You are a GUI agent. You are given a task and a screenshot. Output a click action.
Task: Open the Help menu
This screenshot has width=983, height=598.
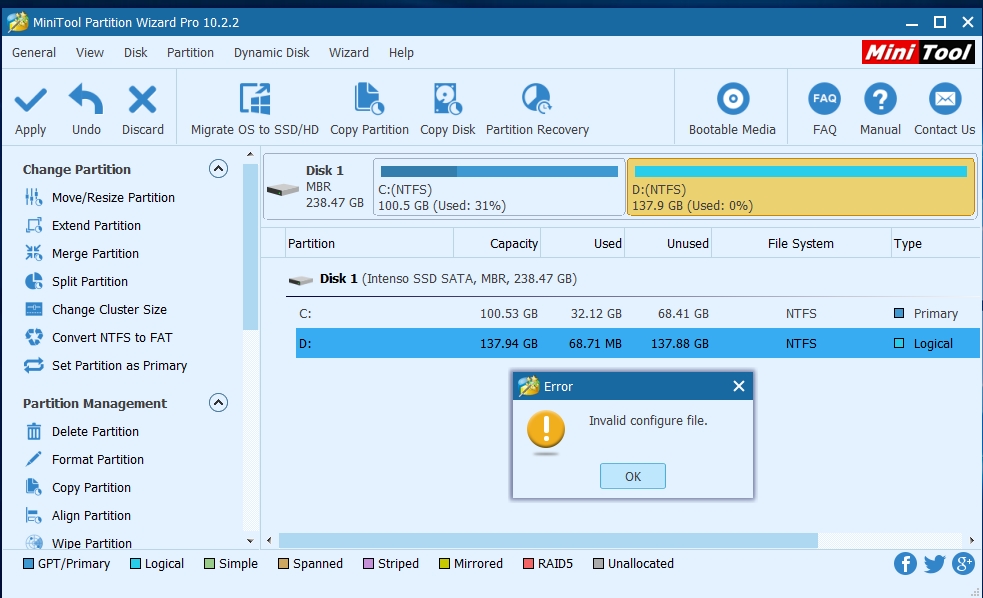401,53
